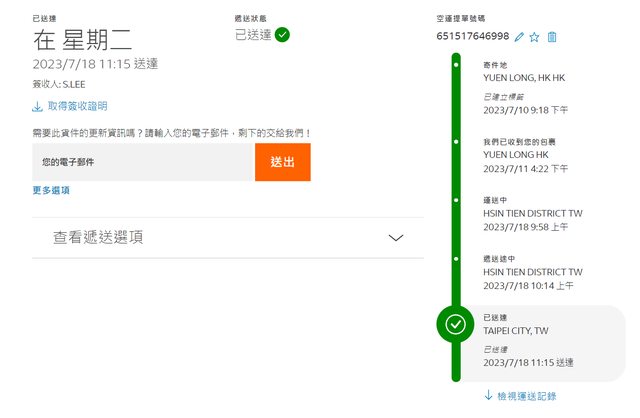The height and width of the screenshot is (418, 640).
Task: Click the down arrow beside 檢視運送記錄
Action: click(x=488, y=396)
